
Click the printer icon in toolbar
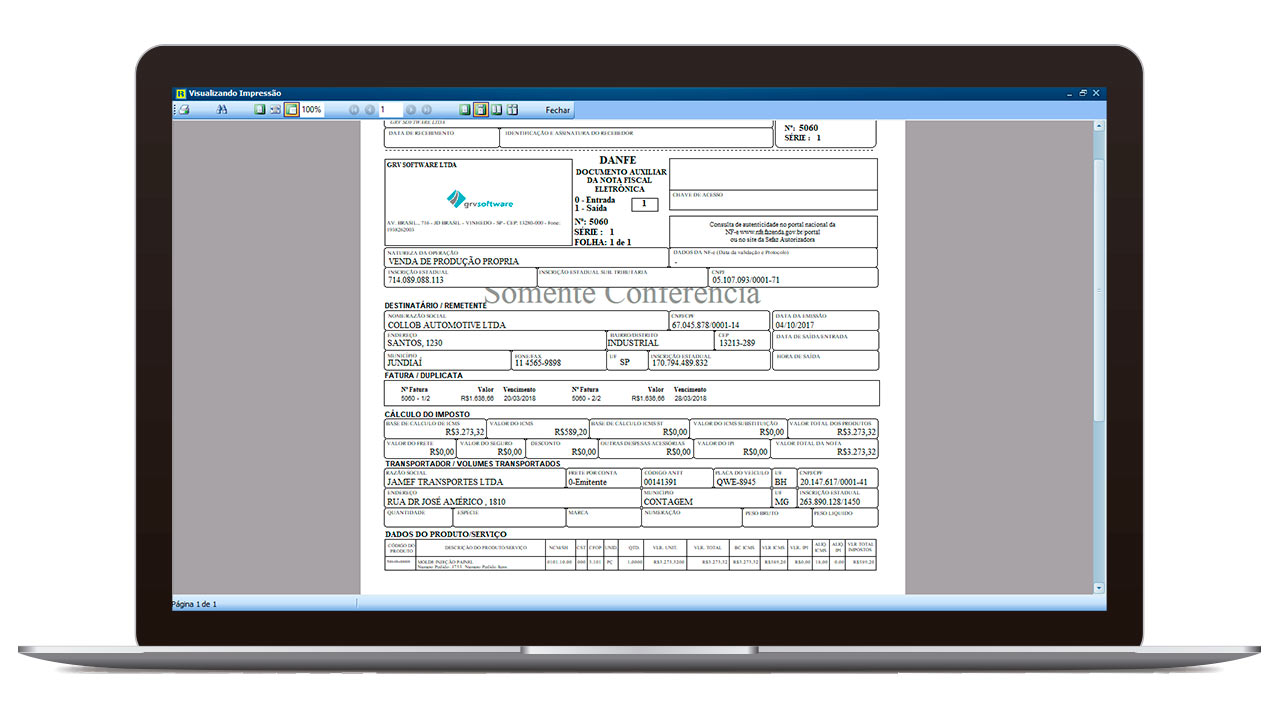[184, 109]
